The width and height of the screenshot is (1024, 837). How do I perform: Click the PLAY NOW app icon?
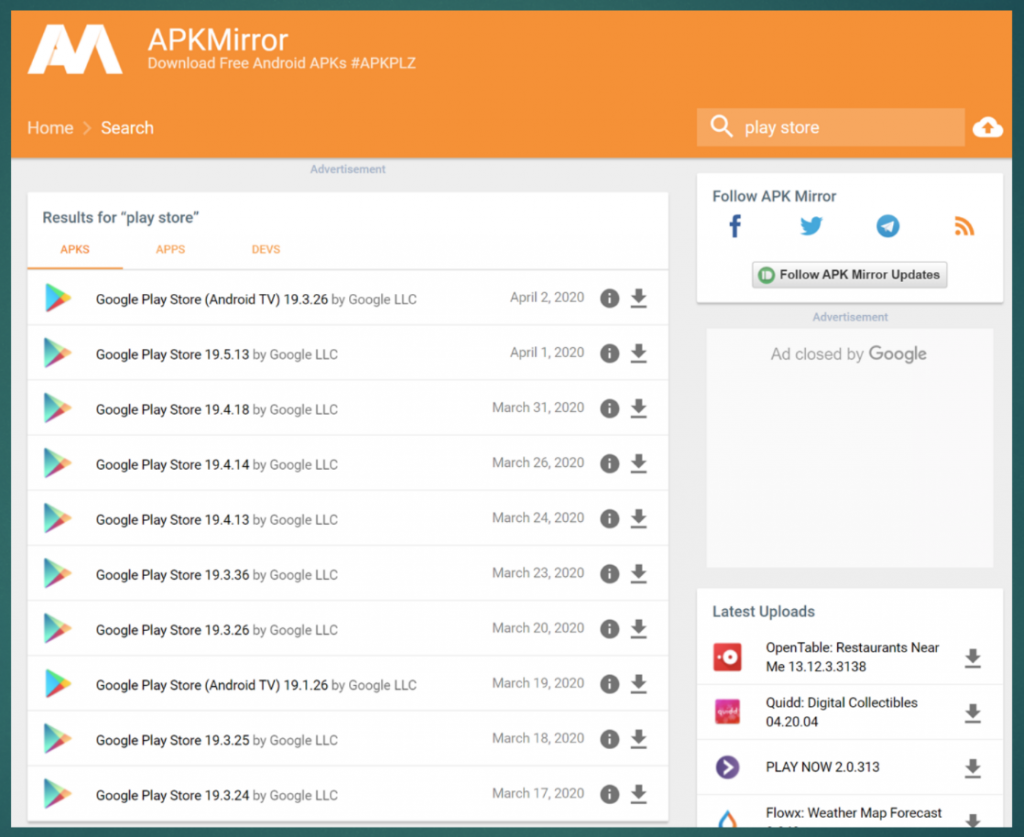[x=728, y=766]
